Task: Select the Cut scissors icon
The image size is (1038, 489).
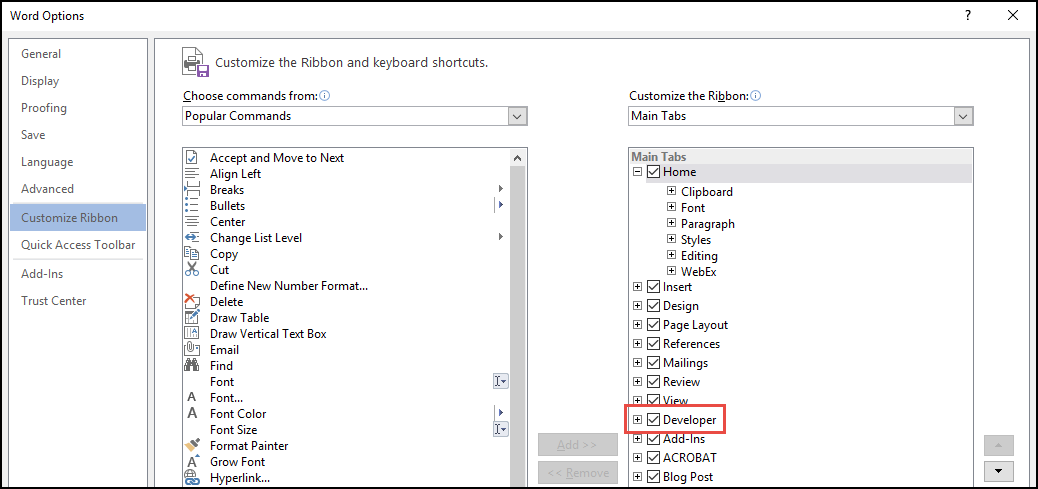Action: pyautogui.click(x=192, y=270)
